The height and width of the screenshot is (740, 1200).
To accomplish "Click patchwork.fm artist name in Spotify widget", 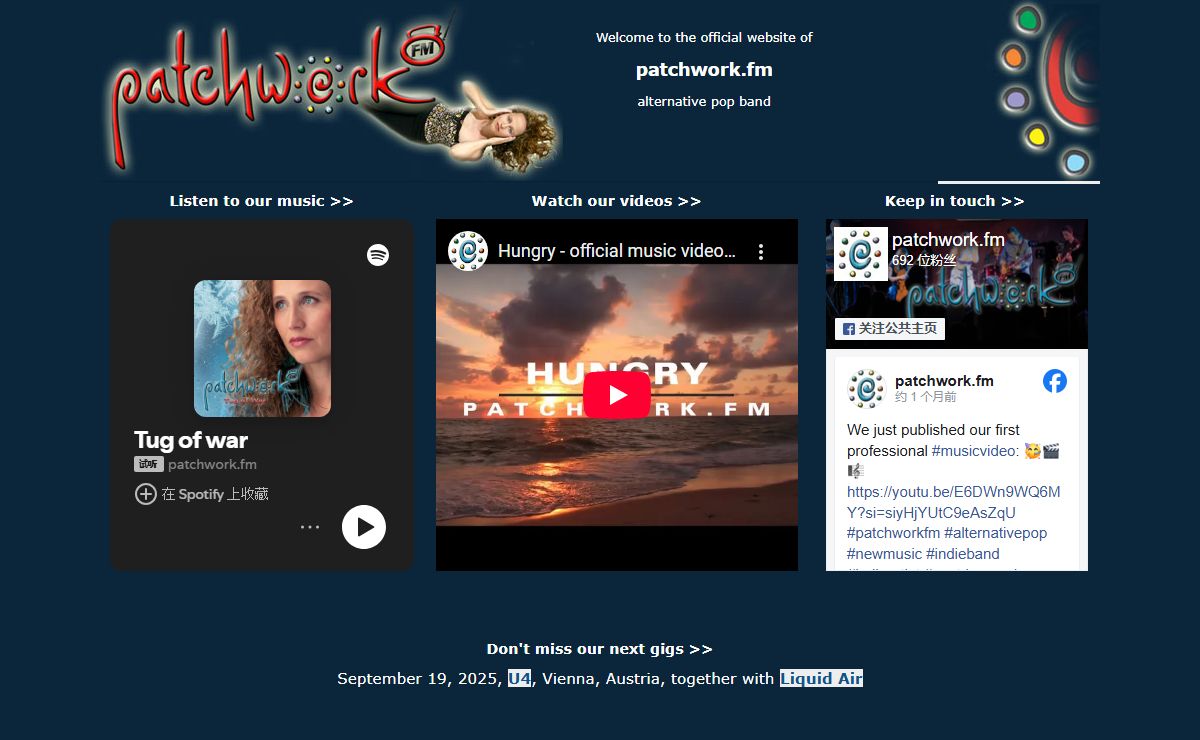I will 212,464.
